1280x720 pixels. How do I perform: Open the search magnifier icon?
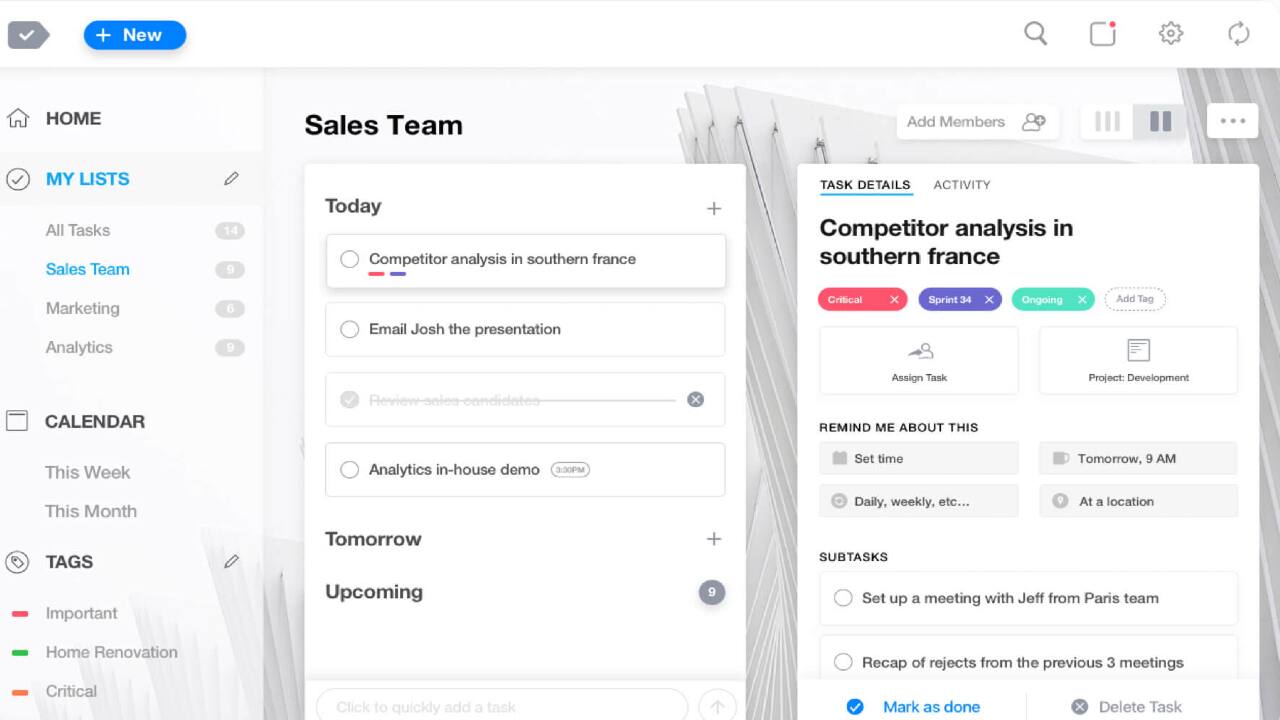[1036, 33]
